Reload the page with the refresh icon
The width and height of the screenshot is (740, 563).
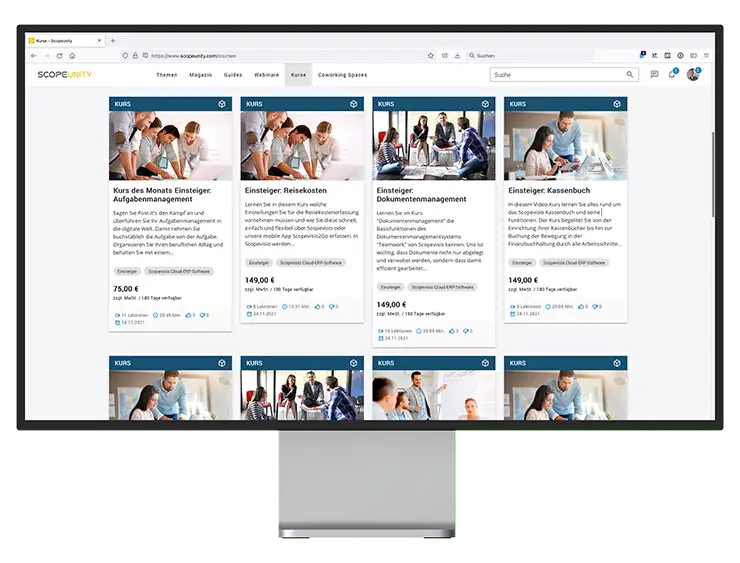pyautogui.click(x=59, y=56)
